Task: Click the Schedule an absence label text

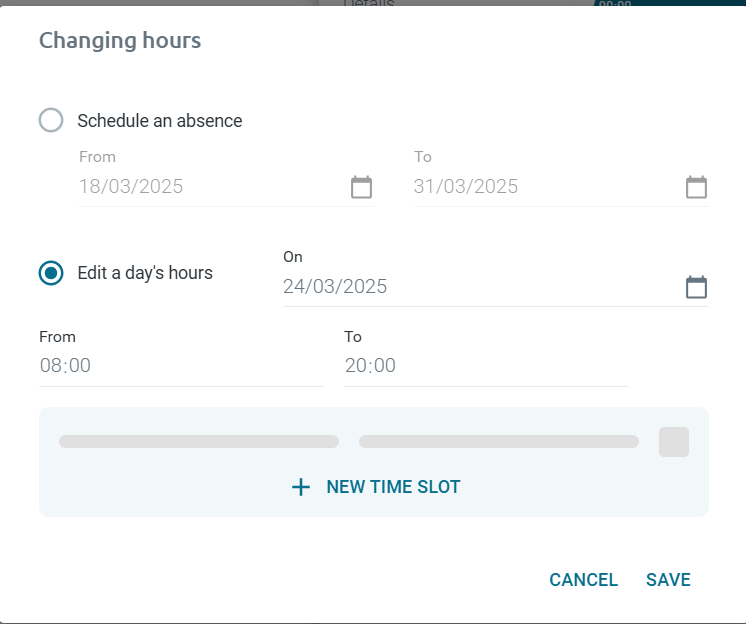Action: tap(160, 121)
